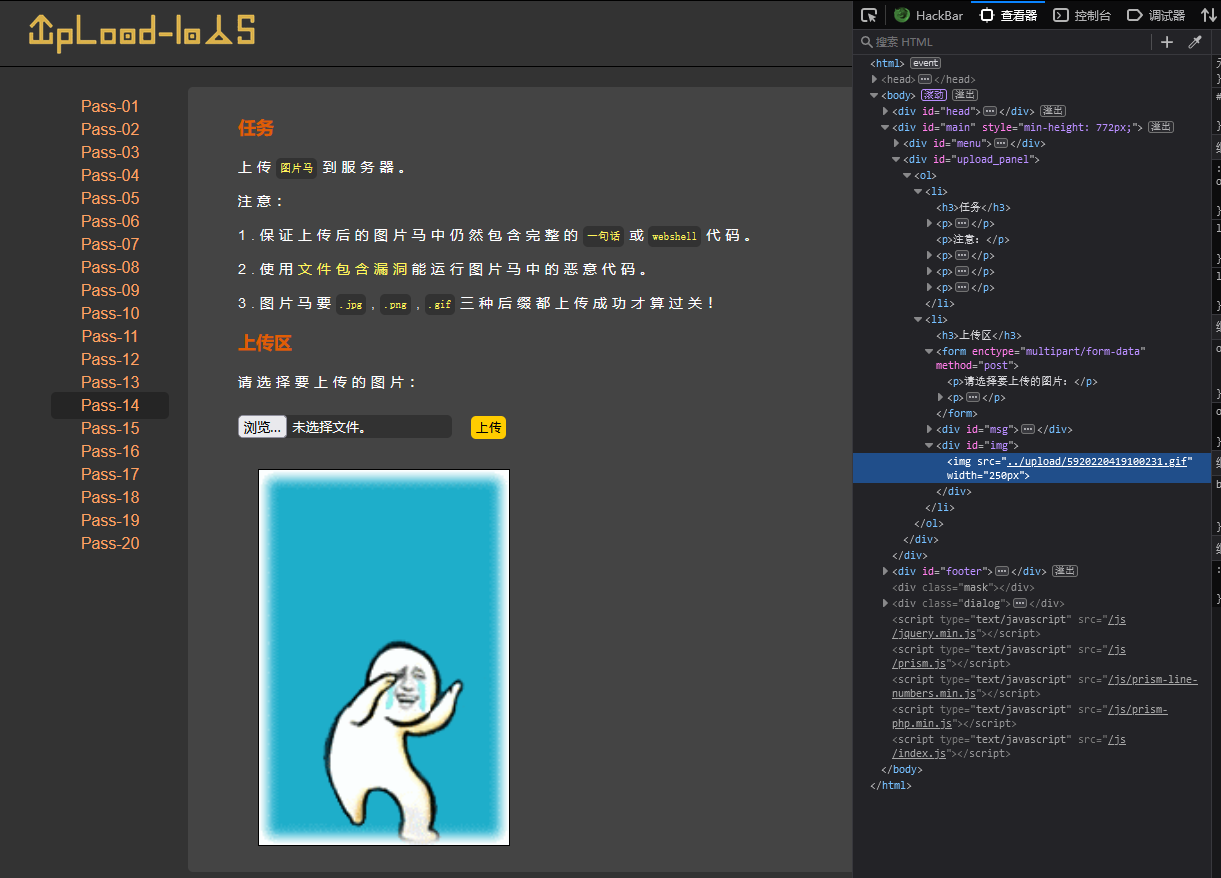Switch to the 查看器 inspector tab
The height and width of the screenshot is (878, 1221).
pyautogui.click(x=1008, y=15)
